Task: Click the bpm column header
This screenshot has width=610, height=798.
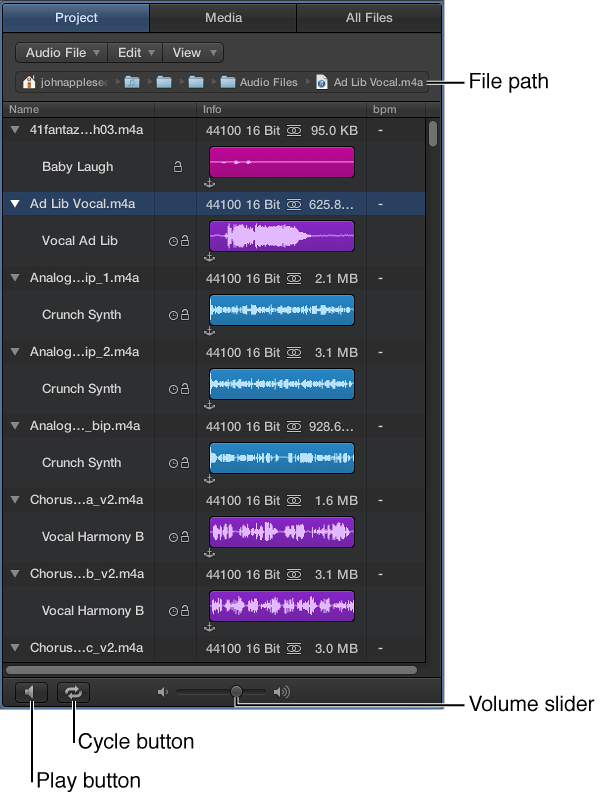Action: (396, 109)
